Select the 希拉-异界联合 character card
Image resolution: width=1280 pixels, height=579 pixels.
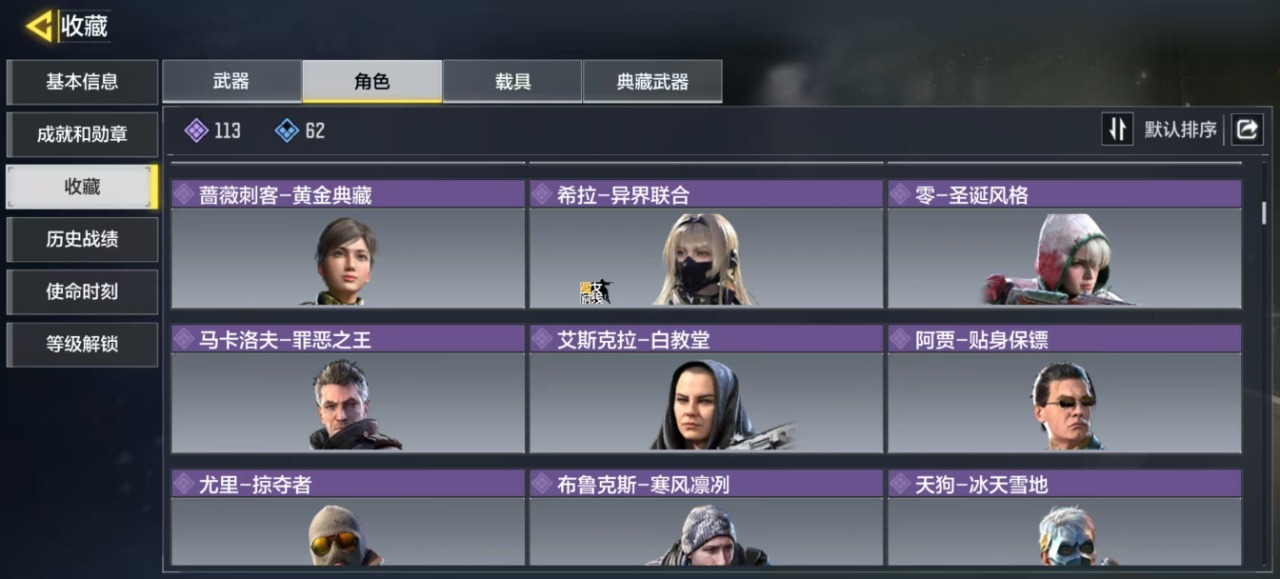pyautogui.click(x=706, y=243)
